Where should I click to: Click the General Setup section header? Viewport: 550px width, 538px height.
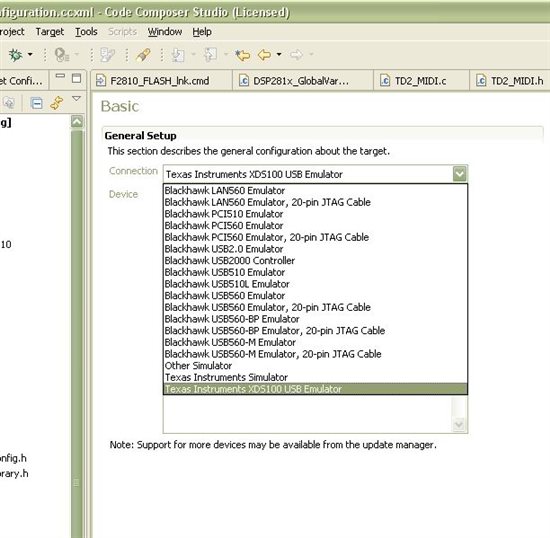click(x=140, y=135)
